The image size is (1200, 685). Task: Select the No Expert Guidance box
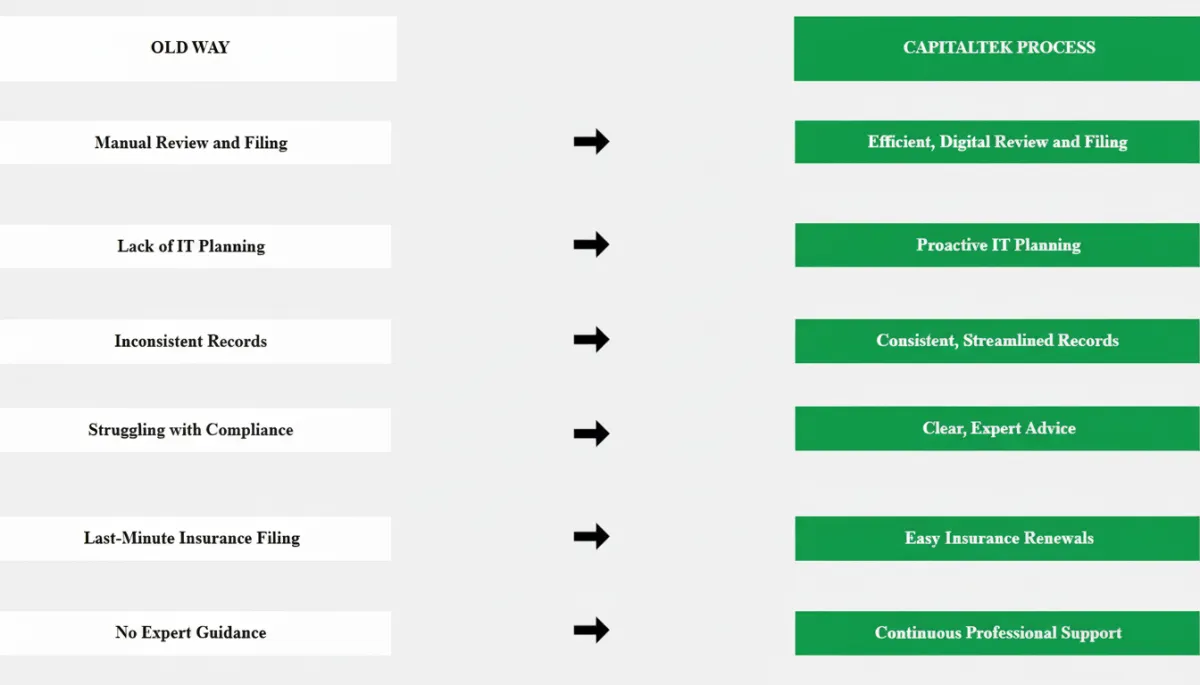(194, 633)
